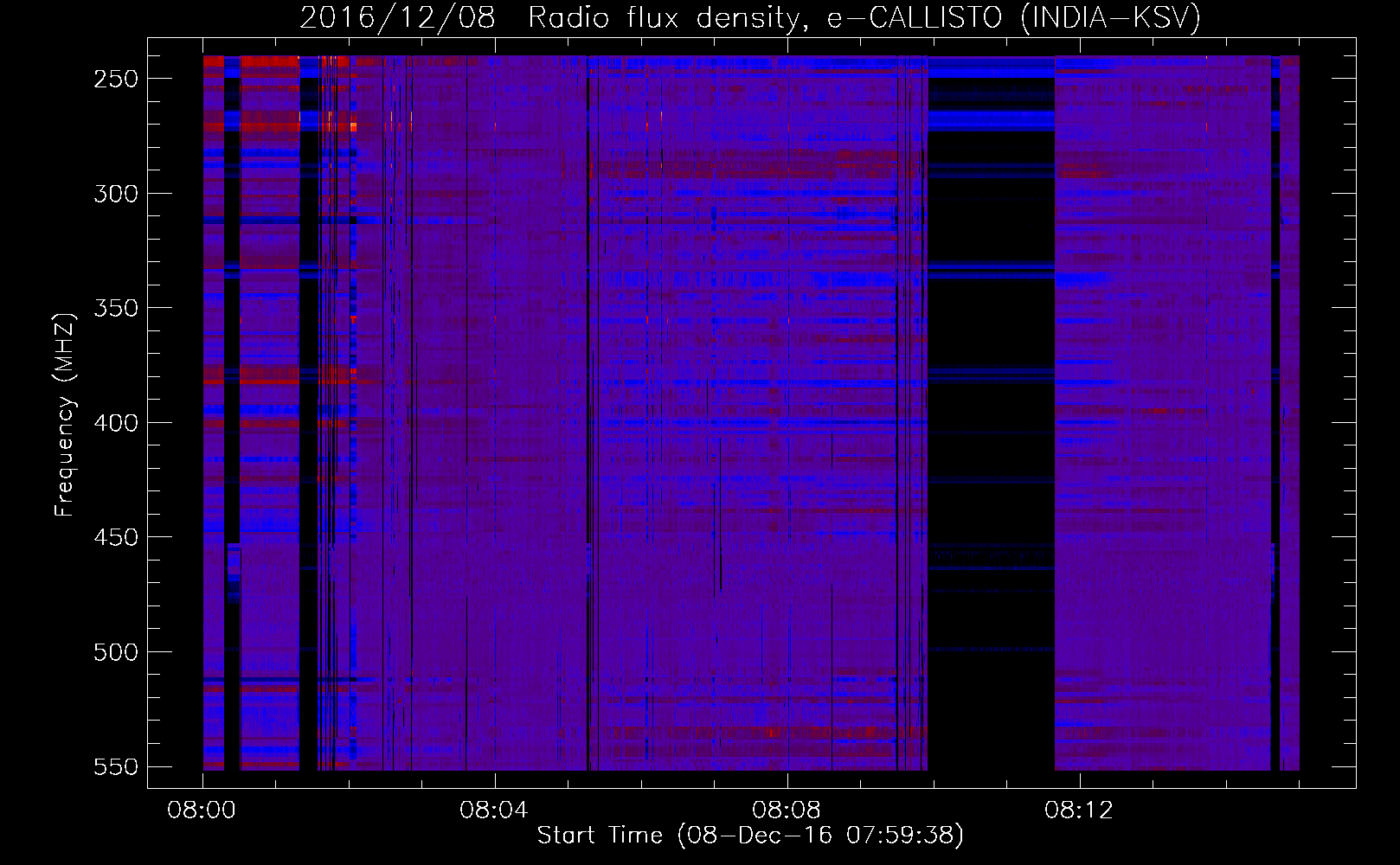Click the 08:04 time tick label
This screenshot has width=1400, height=865.
494,811
